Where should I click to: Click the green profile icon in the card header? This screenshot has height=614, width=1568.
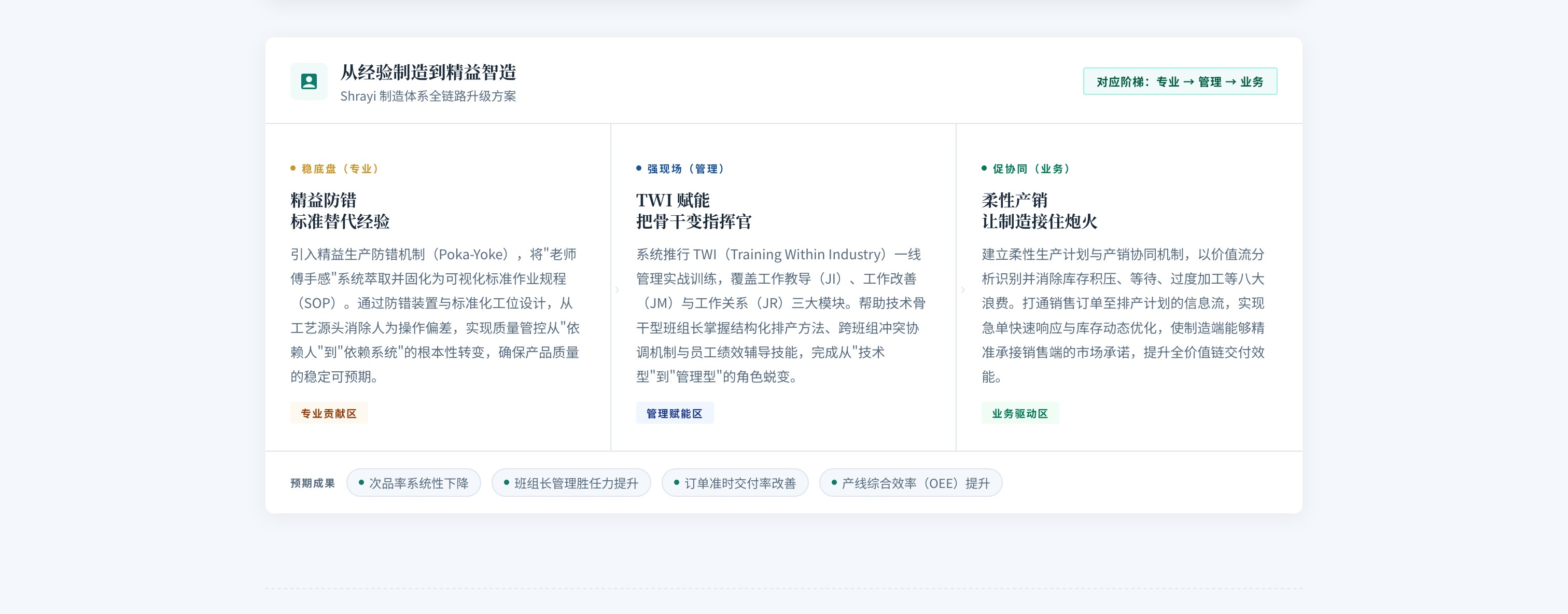(x=309, y=81)
